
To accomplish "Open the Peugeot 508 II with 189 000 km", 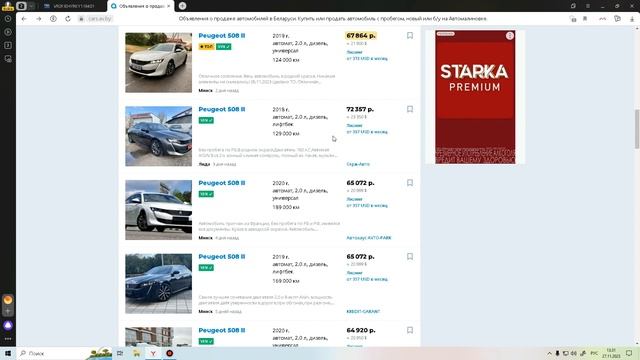I will pyautogui.click(x=222, y=183).
